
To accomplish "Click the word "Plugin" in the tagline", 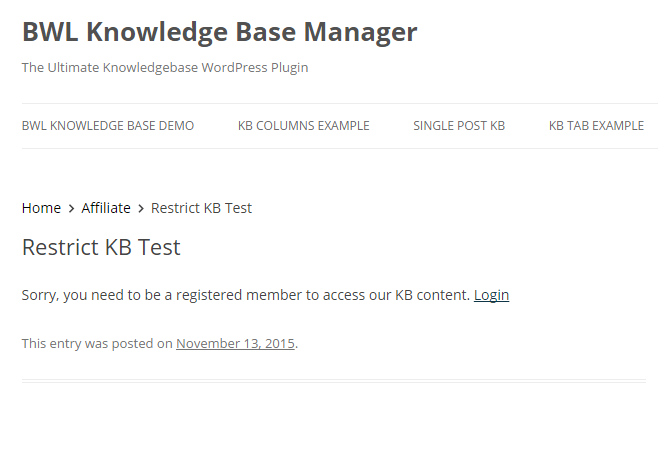I will point(290,68).
